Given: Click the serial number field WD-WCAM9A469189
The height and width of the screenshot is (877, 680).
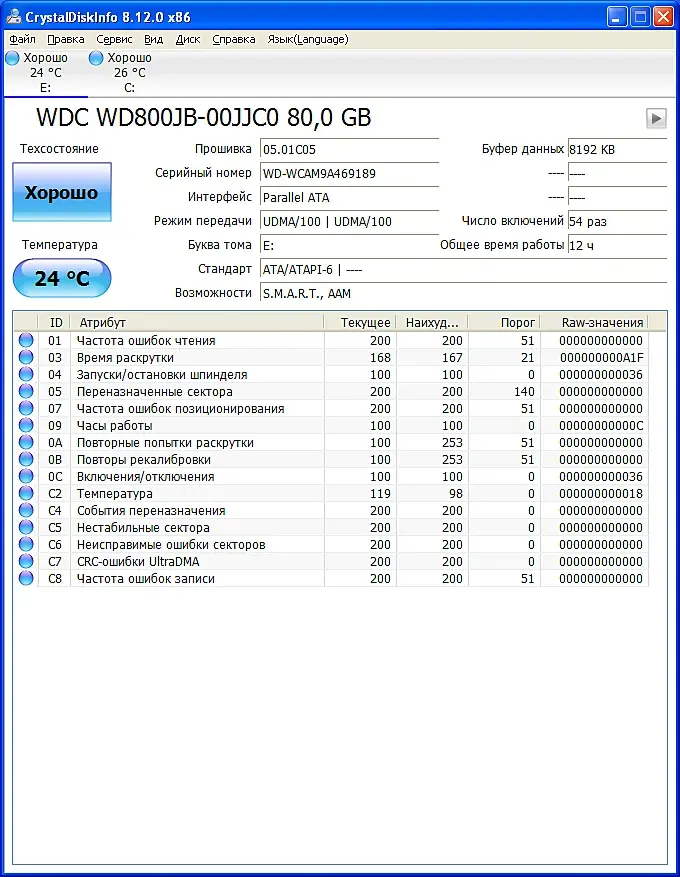Looking at the screenshot, I should click(x=350, y=174).
